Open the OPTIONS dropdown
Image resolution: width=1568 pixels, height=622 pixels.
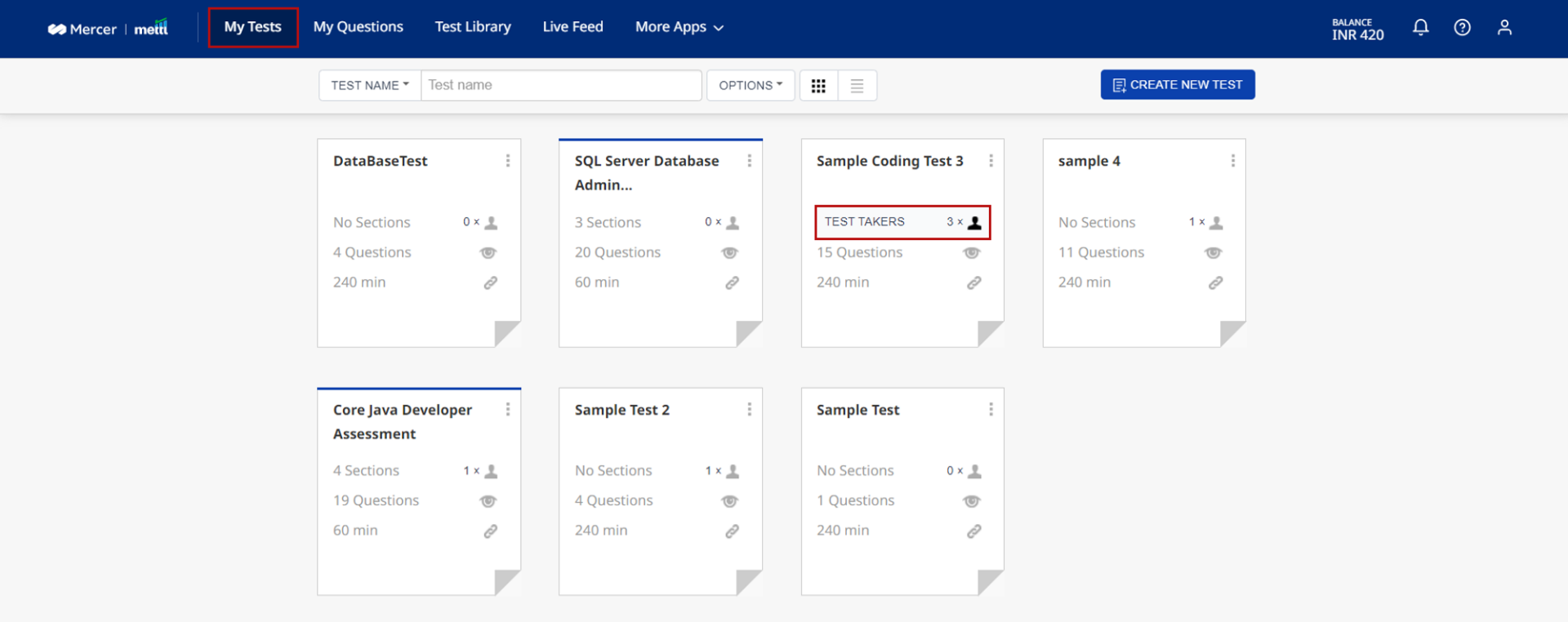pyautogui.click(x=750, y=86)
